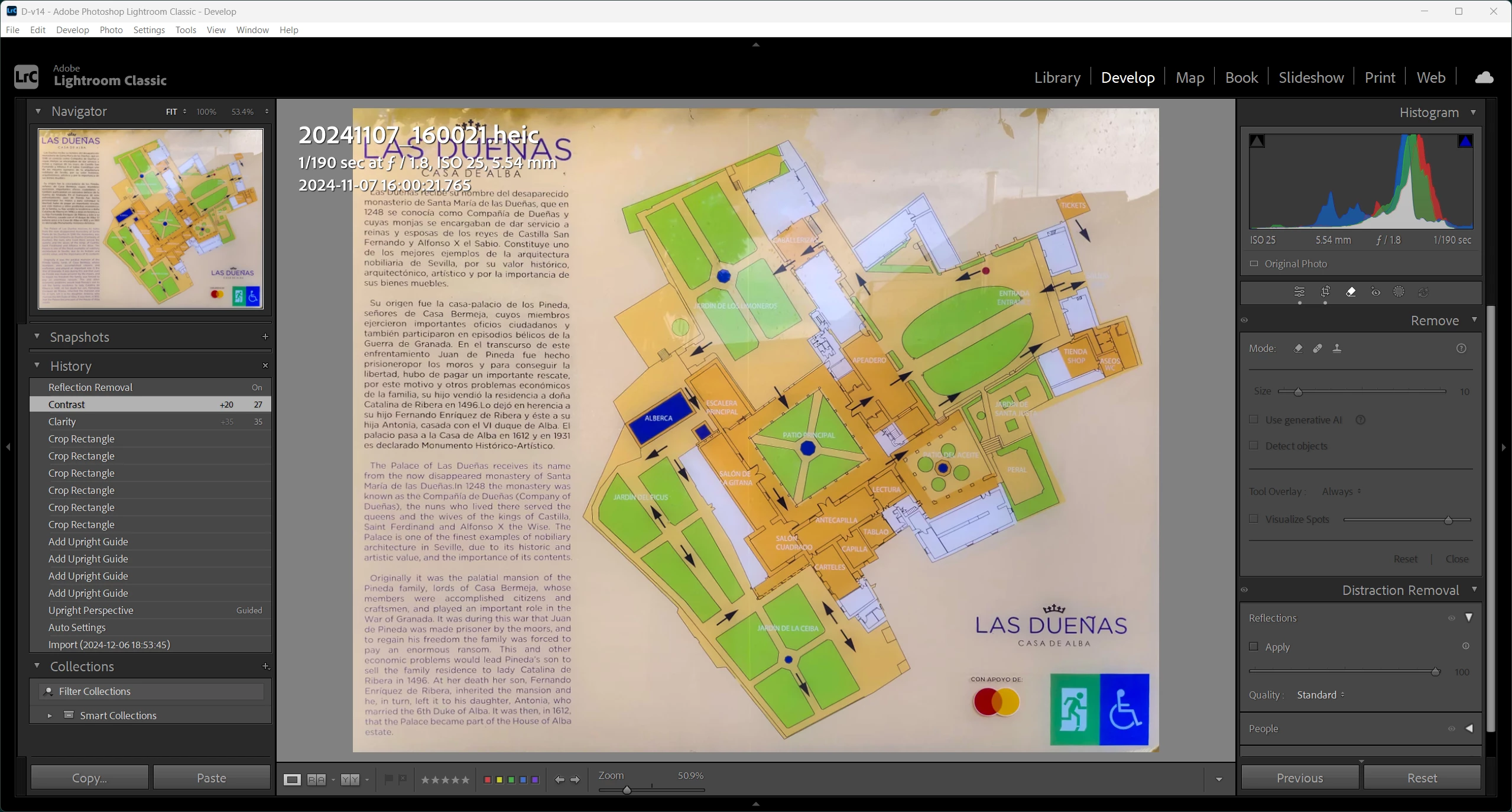Switch to Loupe view mode icon

pyautogui.click(x=292, y=779)
